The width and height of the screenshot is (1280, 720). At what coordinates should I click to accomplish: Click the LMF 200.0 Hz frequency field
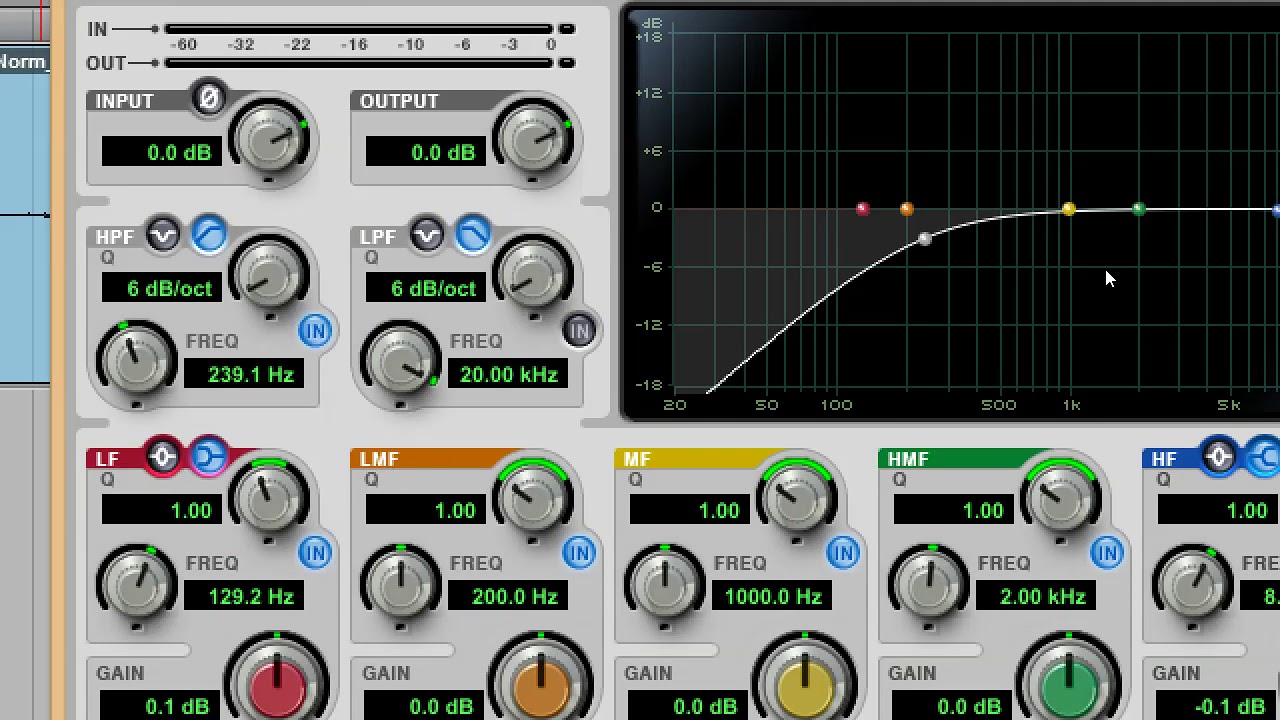pos(507,596)
